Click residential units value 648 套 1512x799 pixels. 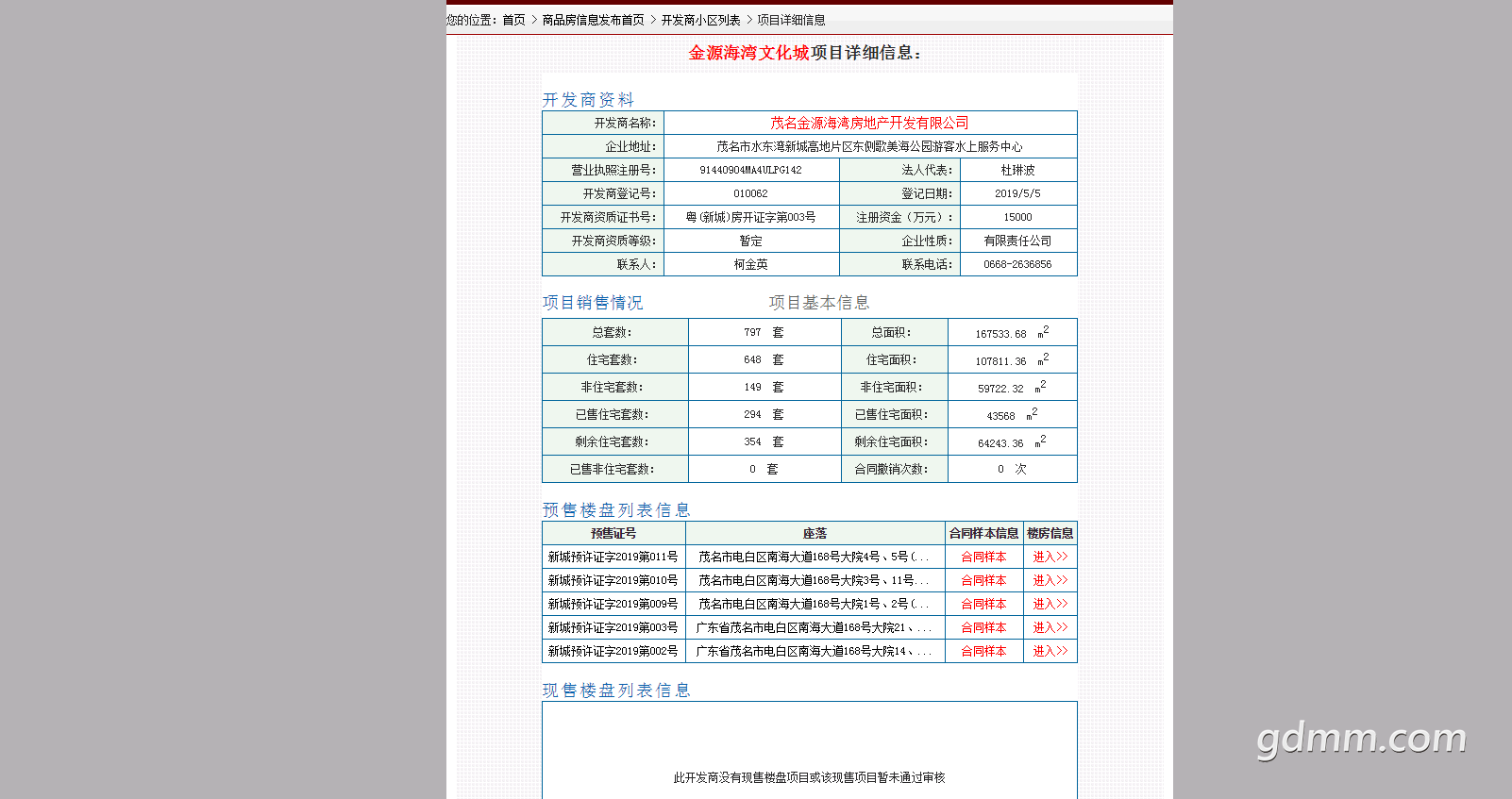tap(764, 359)
